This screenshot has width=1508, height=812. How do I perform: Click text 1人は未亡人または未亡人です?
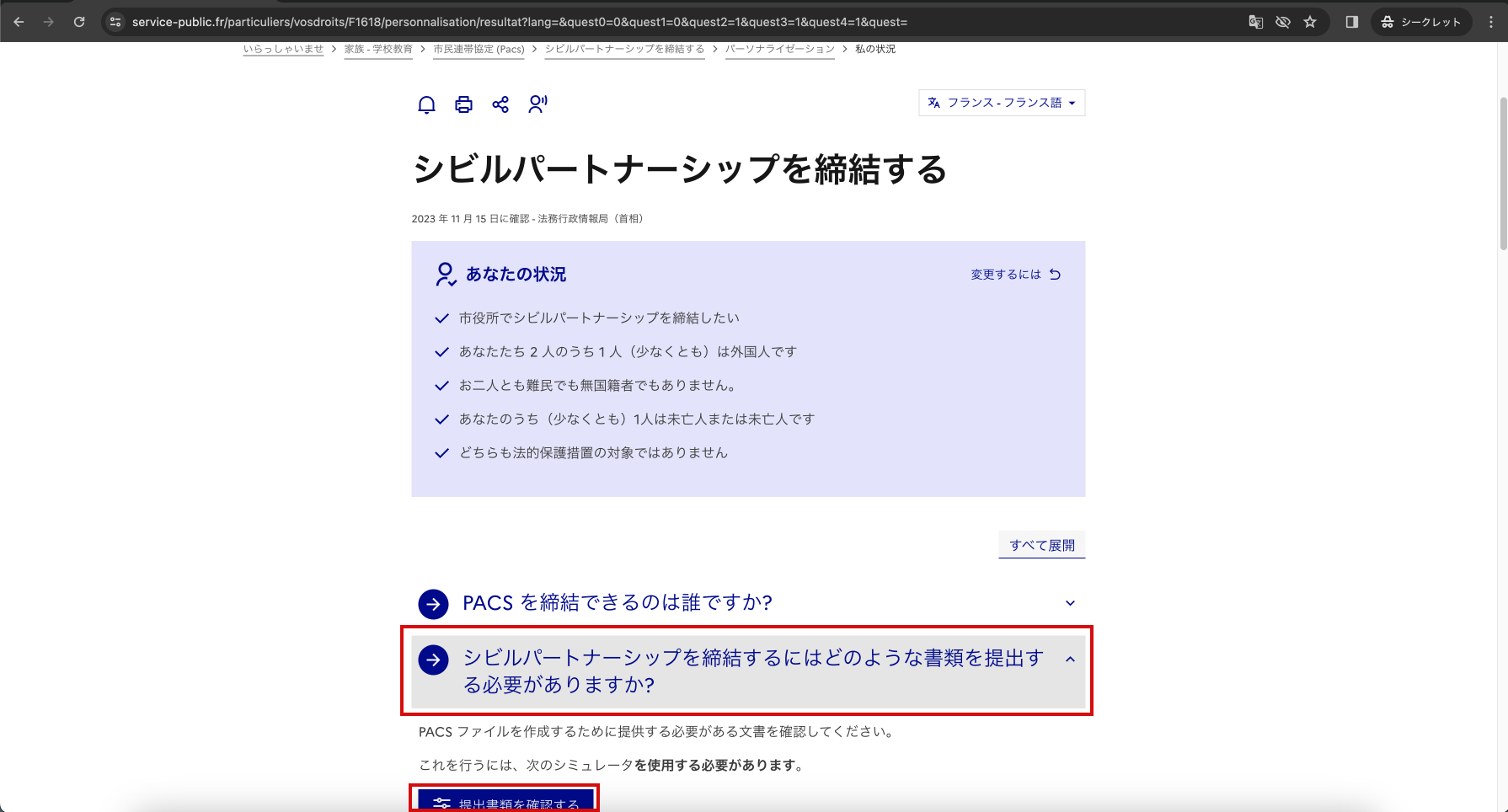(x=724, y=419)
